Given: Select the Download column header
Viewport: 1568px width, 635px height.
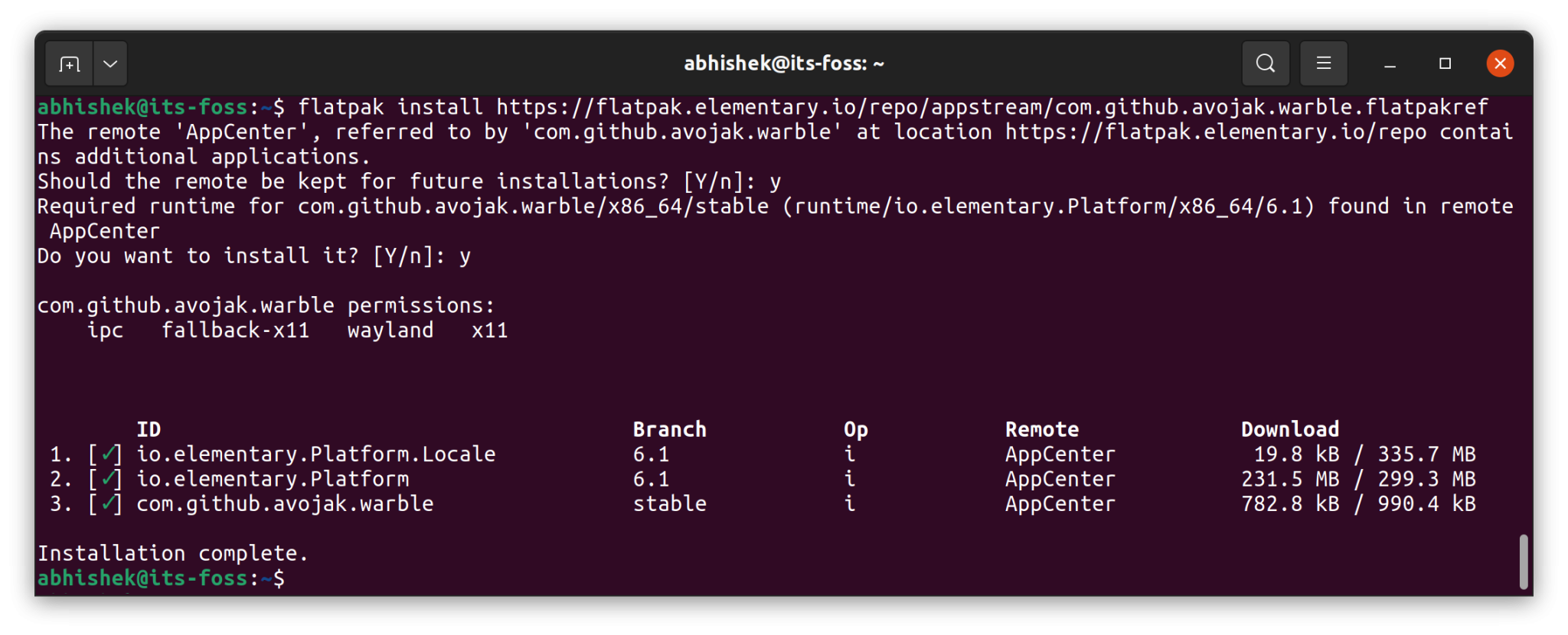Looking at the screenshot, I should click(x=1289, y=428).
